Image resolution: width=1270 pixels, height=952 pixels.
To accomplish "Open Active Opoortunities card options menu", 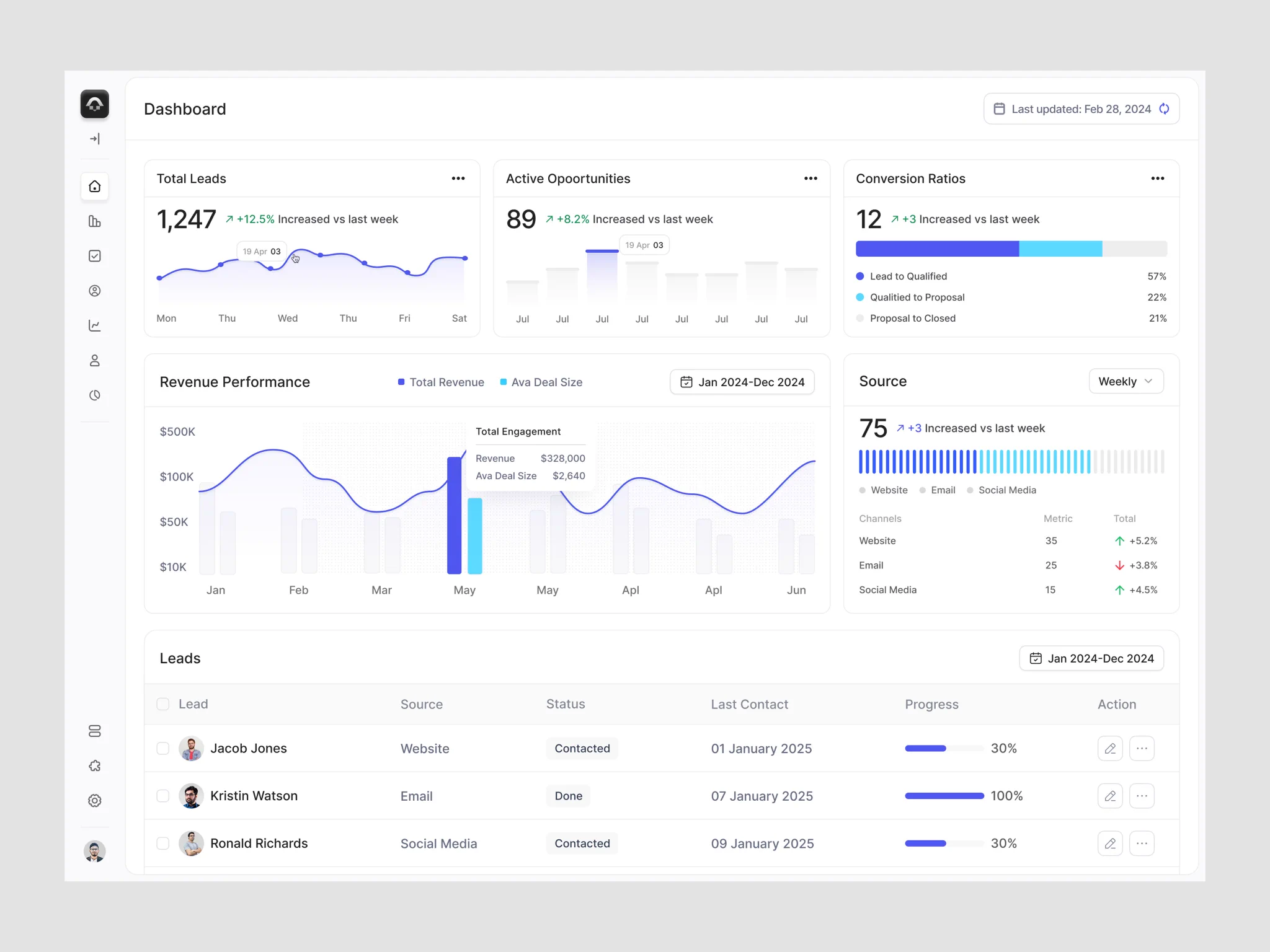I will [810, 178].
